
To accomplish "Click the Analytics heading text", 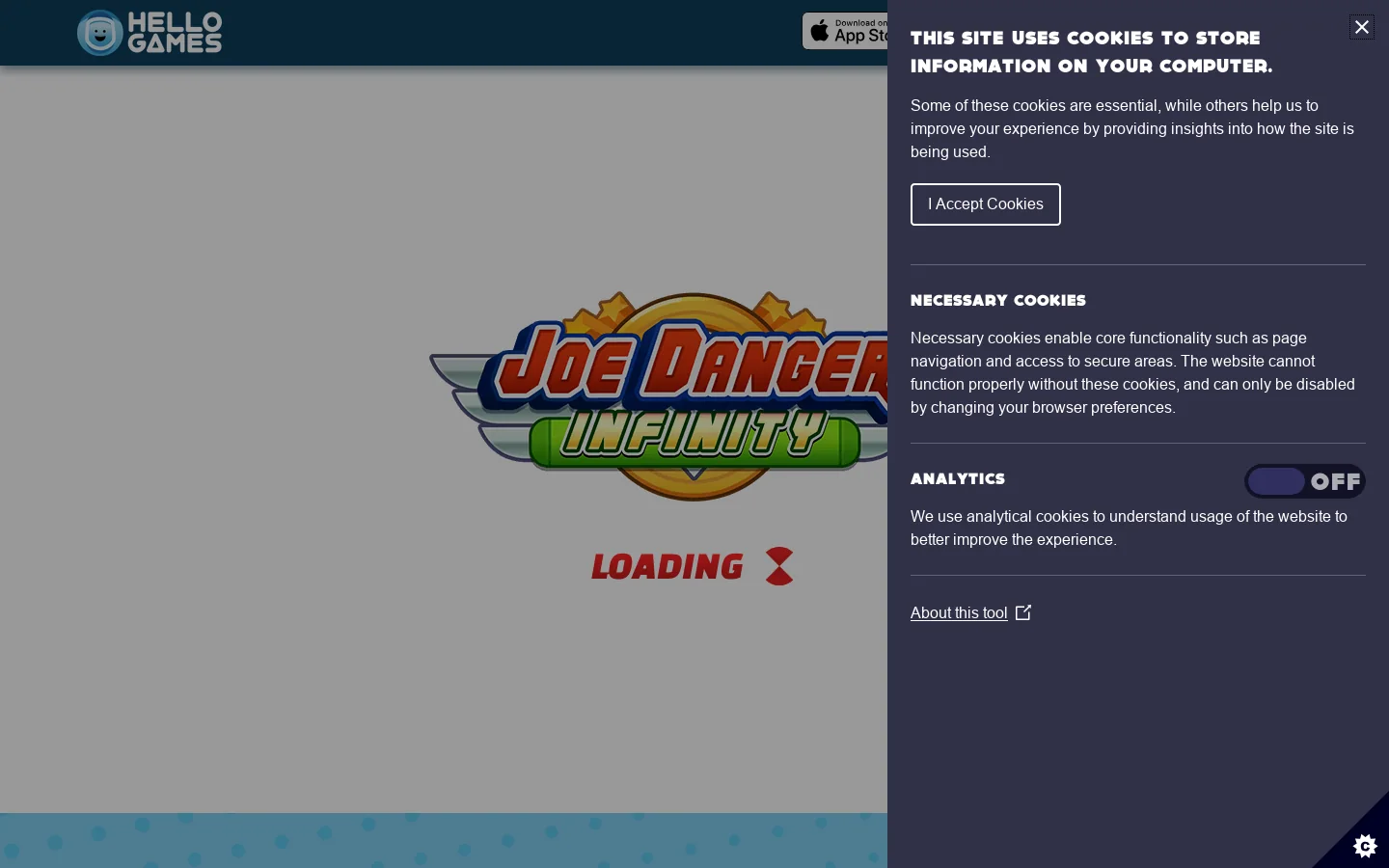I will (x=958, y=478).
